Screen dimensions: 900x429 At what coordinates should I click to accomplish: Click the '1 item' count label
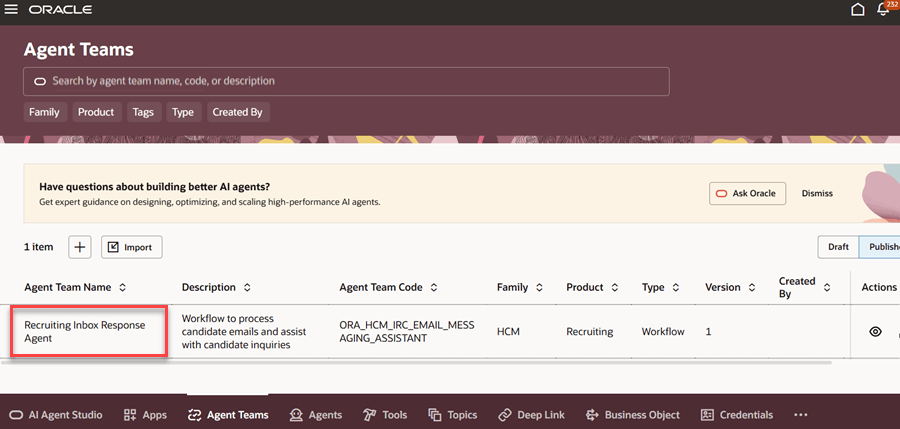(x=38, y=247)
